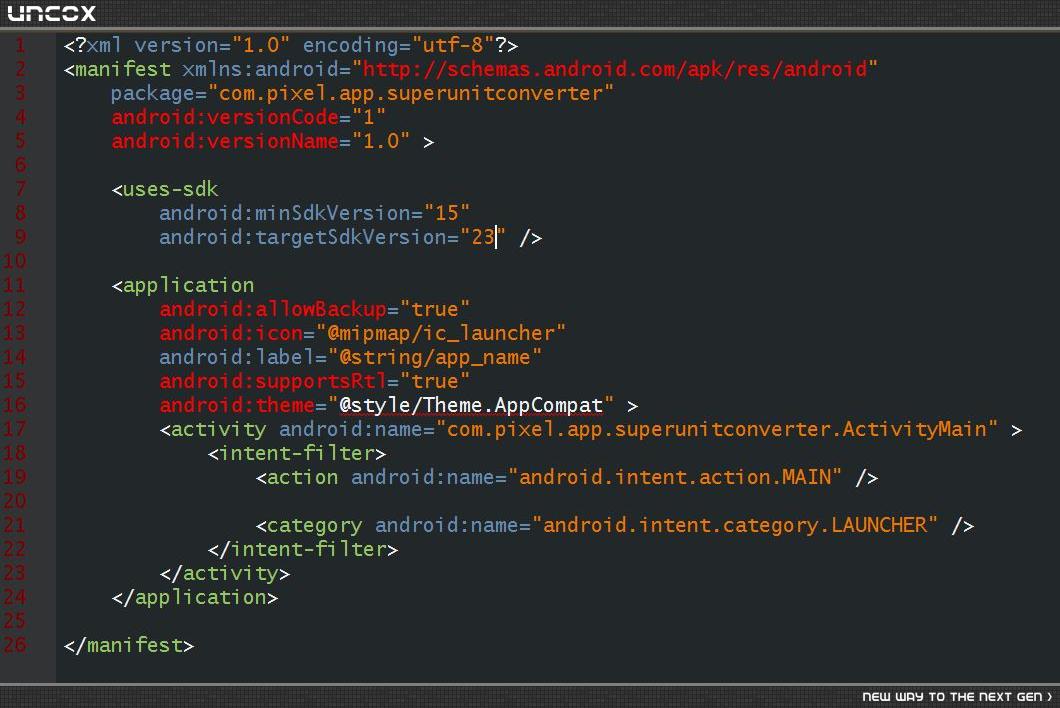The image size is (1060, 708).
Task: Click the uses-sdk opening tag
Action: 165,189
